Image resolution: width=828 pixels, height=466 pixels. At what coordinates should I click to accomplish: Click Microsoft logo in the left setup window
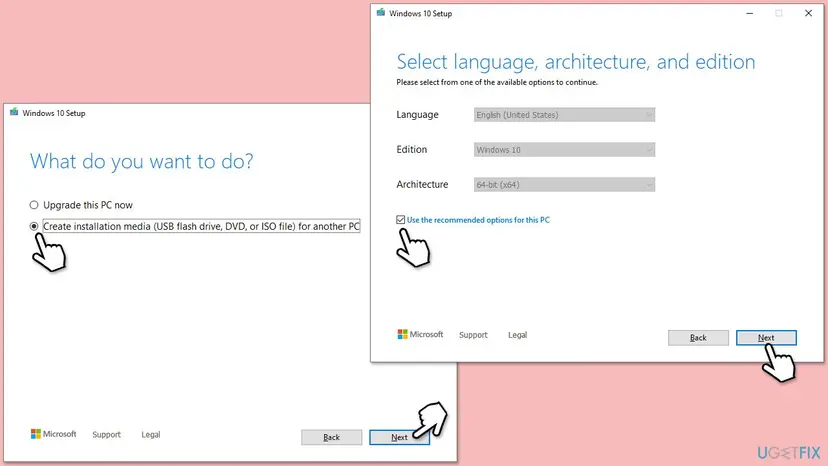click(53, 434)
